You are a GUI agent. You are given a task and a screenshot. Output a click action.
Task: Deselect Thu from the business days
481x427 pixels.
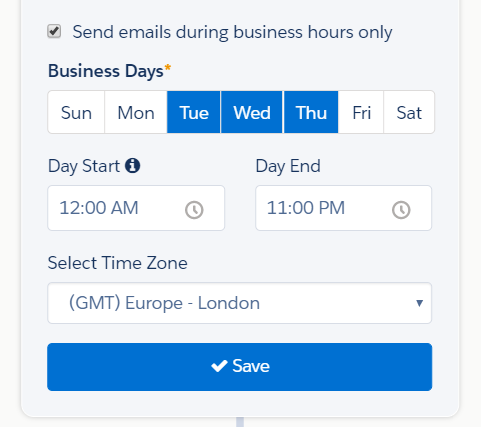click(x=311, y=112)
